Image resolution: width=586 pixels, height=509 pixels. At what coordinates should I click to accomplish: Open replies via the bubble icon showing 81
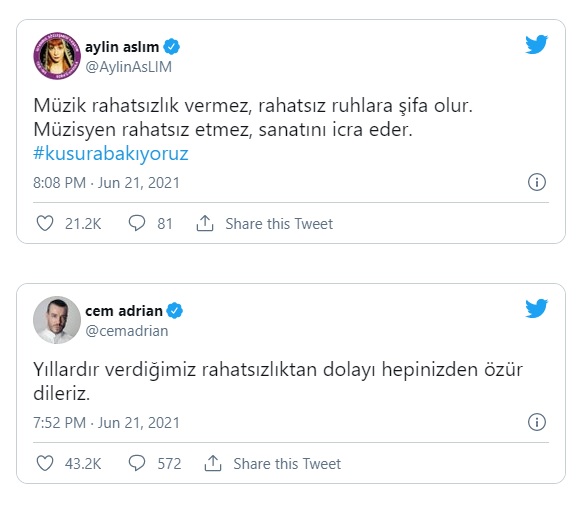click(x=137, y=223)
